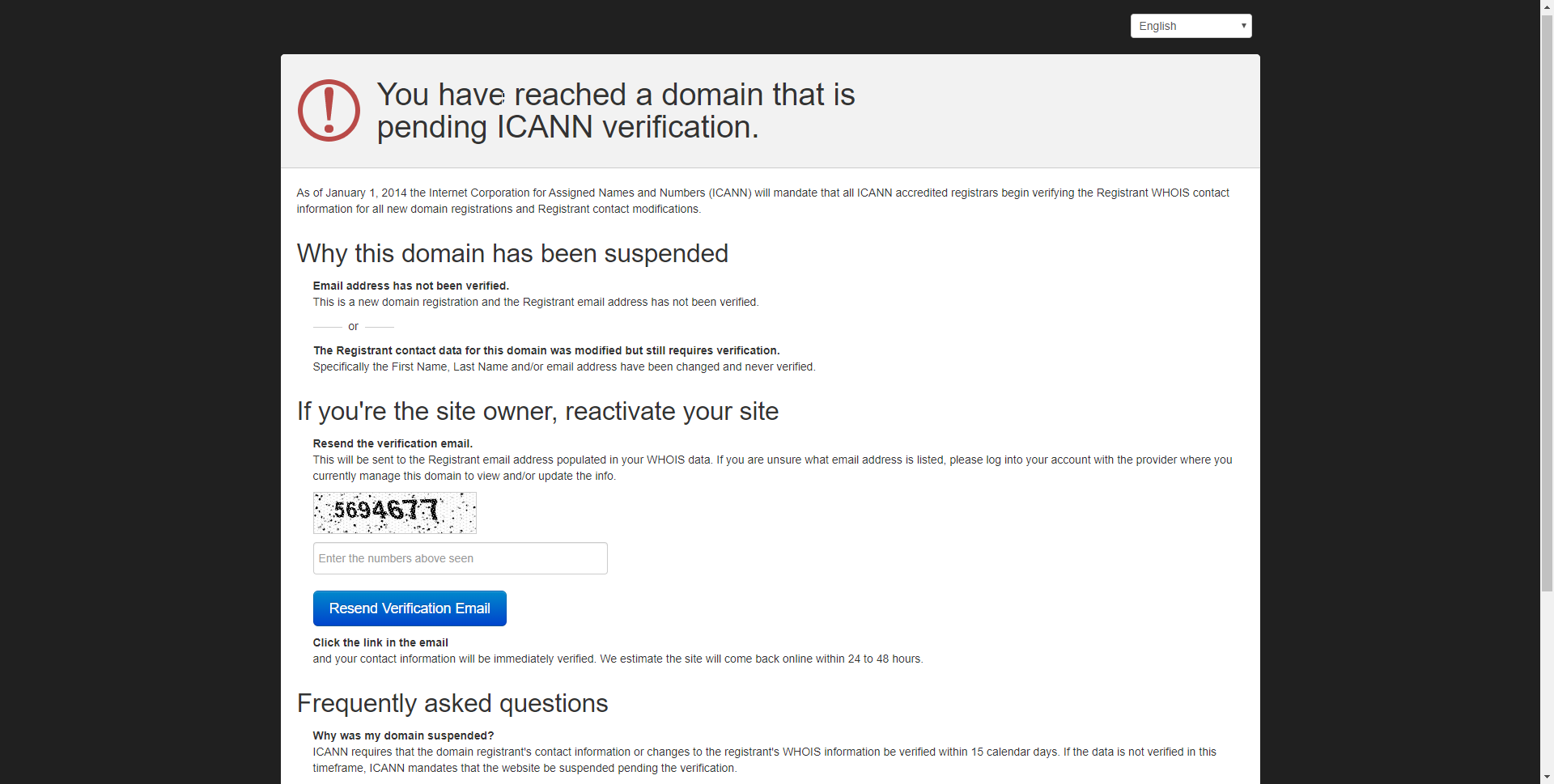Click the "Email address has not been verified." text
The image size is (1554, 784).
411,286
